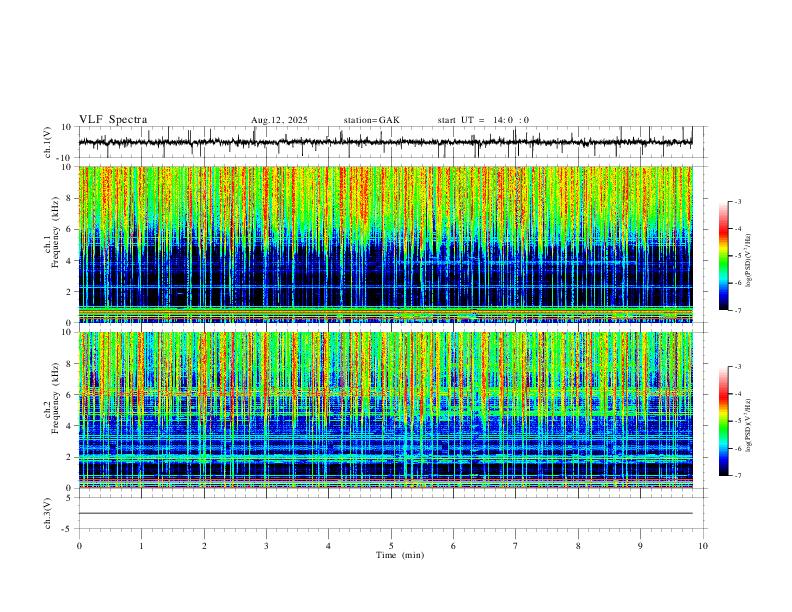
Task: Click the "-3" tick on ch.2 colorbar
Action: point(737,367)
